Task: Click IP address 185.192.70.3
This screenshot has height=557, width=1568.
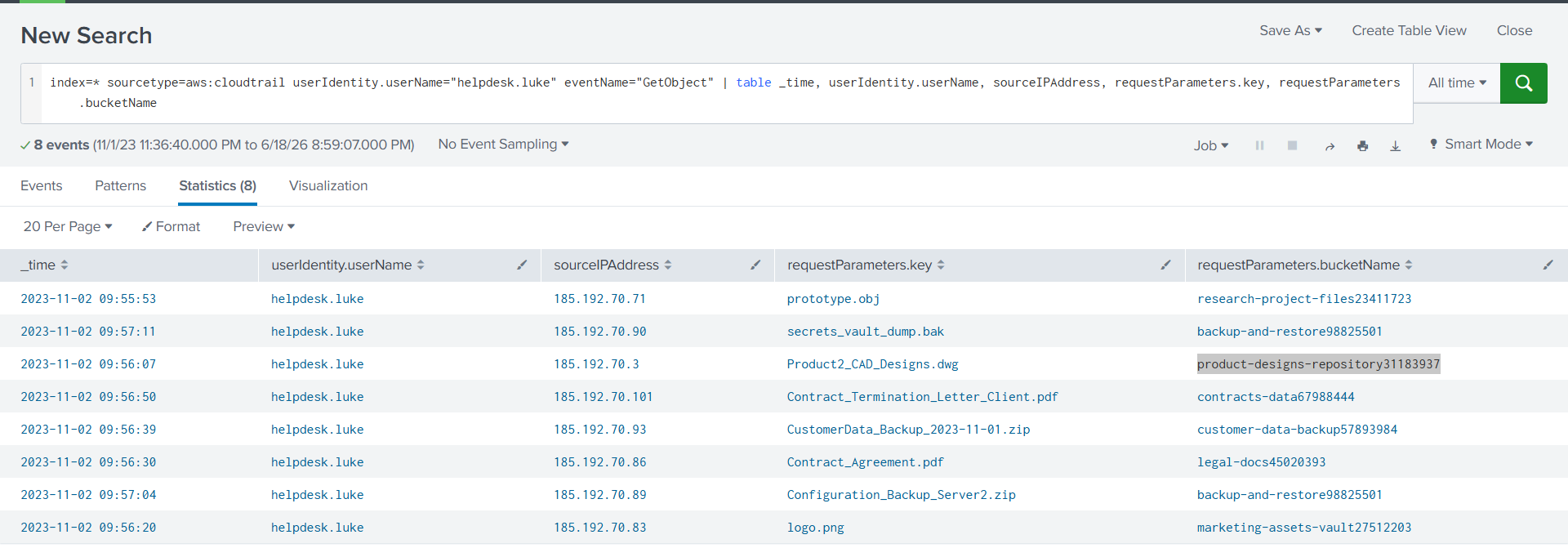Action: [x=596, y=364]
